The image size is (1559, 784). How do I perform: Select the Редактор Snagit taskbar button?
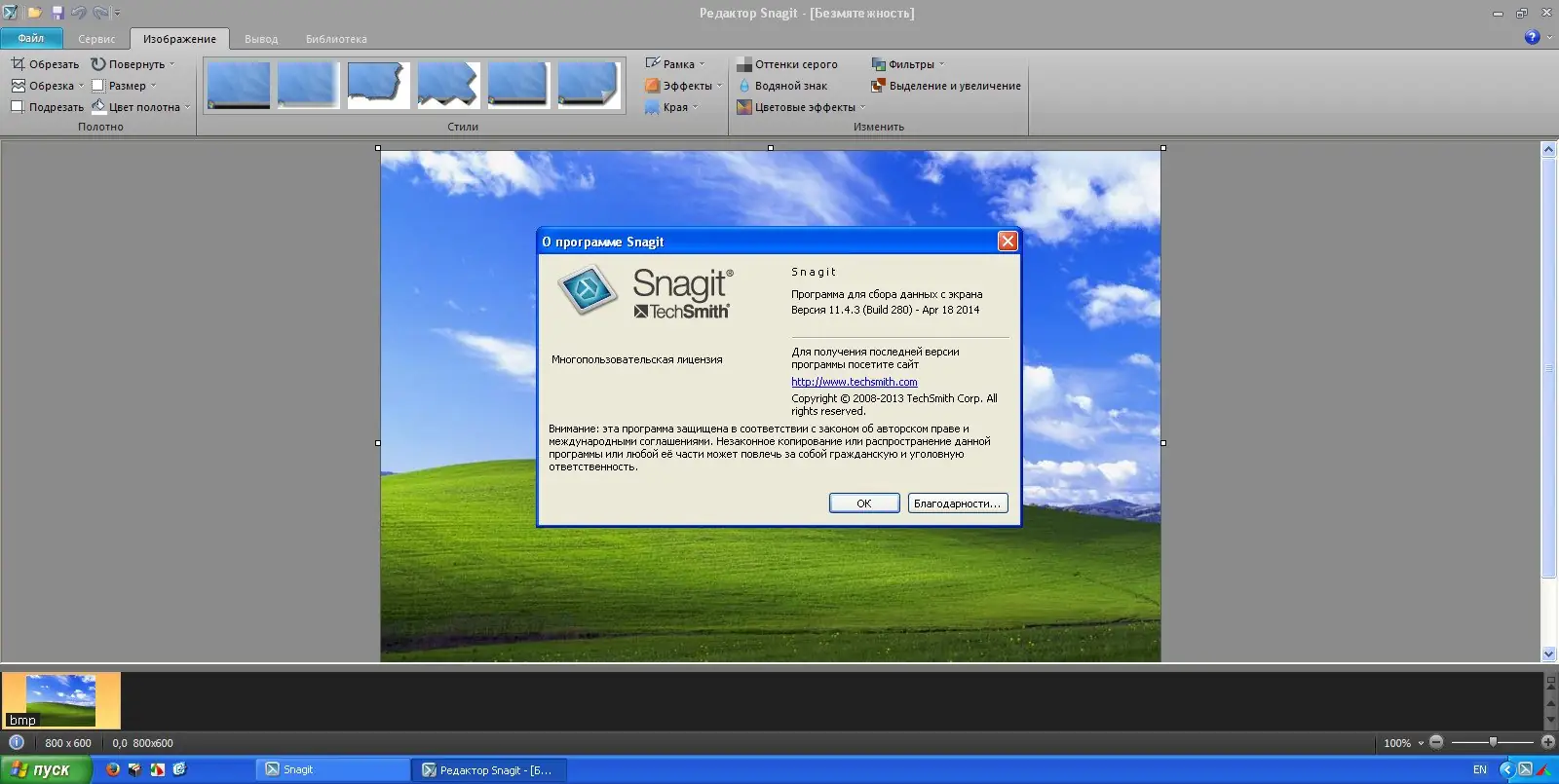point(490,769)
